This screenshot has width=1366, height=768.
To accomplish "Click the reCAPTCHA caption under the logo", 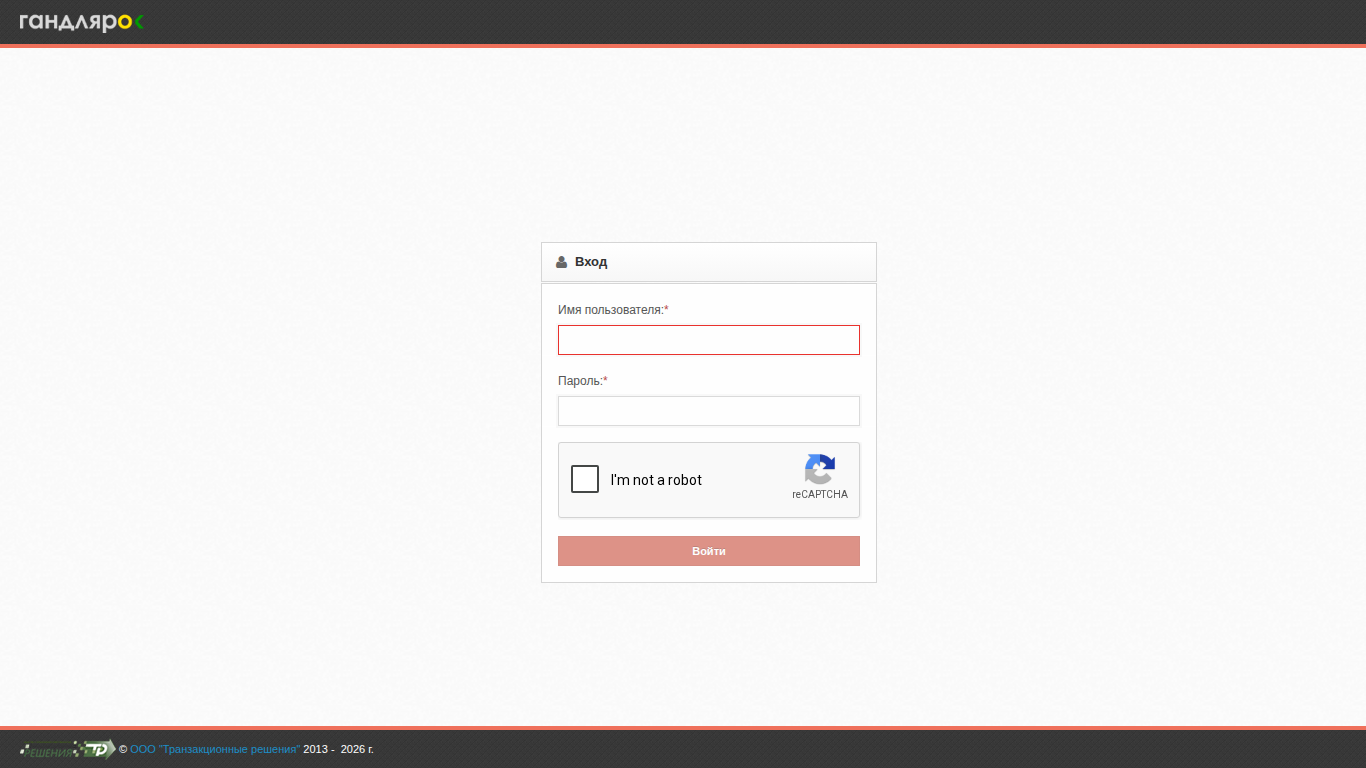I will pos(820,494).
